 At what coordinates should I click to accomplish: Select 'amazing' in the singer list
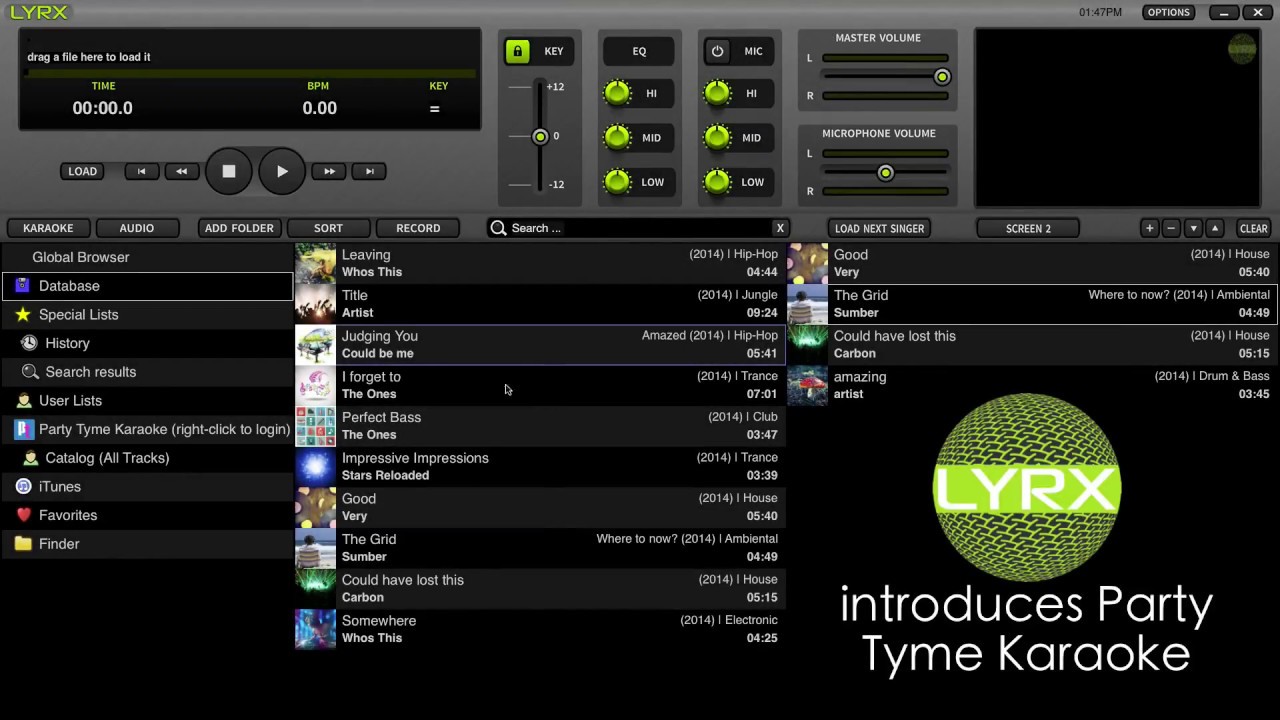click(x=1032, y=385)
